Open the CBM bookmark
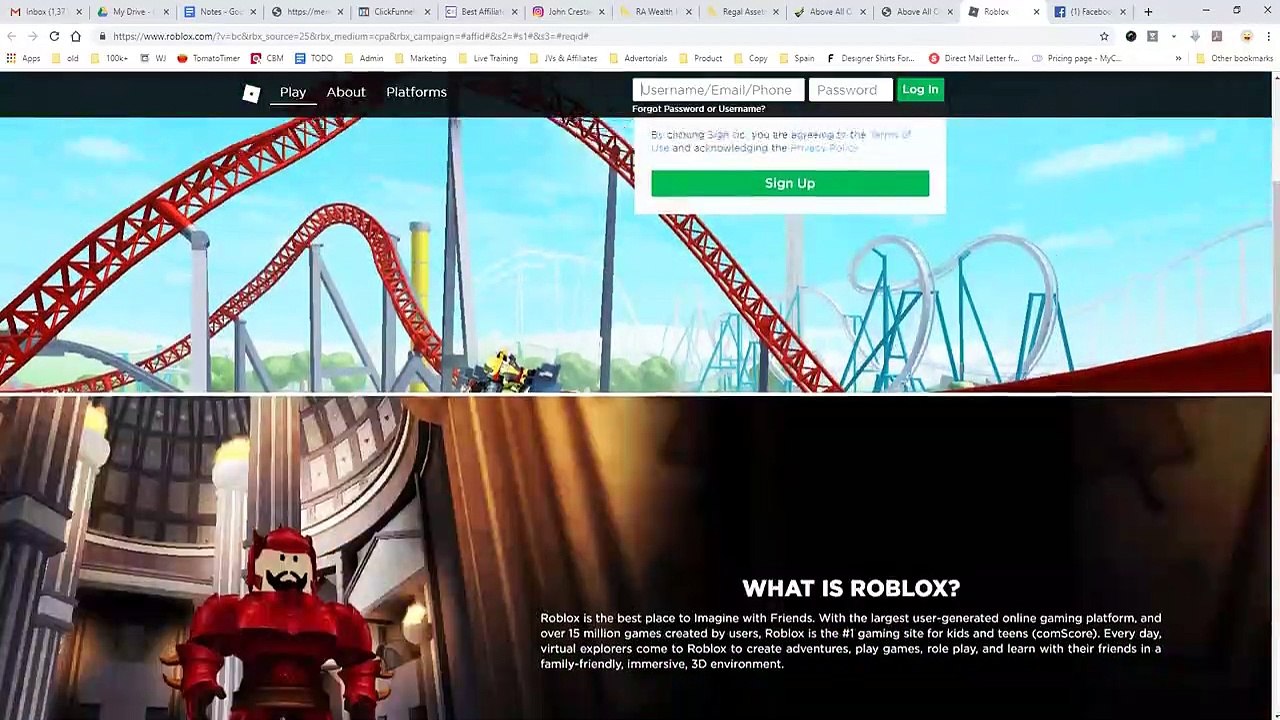The height and width of the screenshot is (720, 1280). 267,58
